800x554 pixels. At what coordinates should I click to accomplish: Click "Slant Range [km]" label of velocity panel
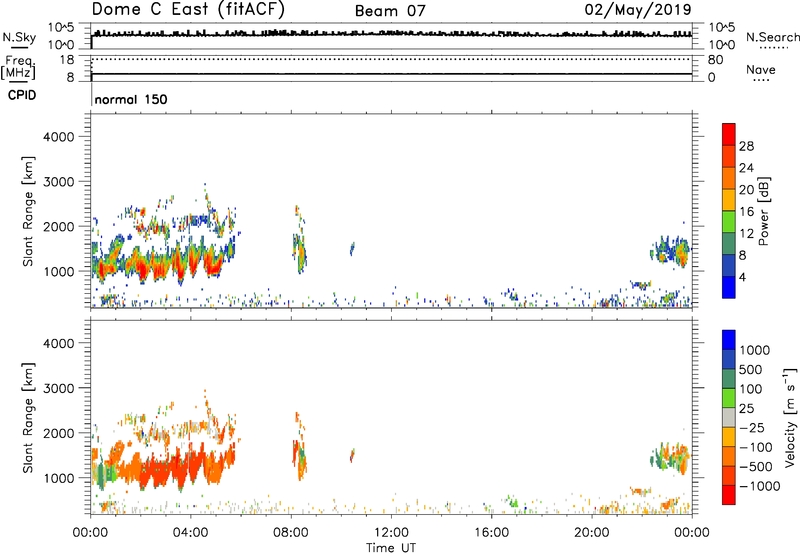pyautogui.click(x=28, y=418)
